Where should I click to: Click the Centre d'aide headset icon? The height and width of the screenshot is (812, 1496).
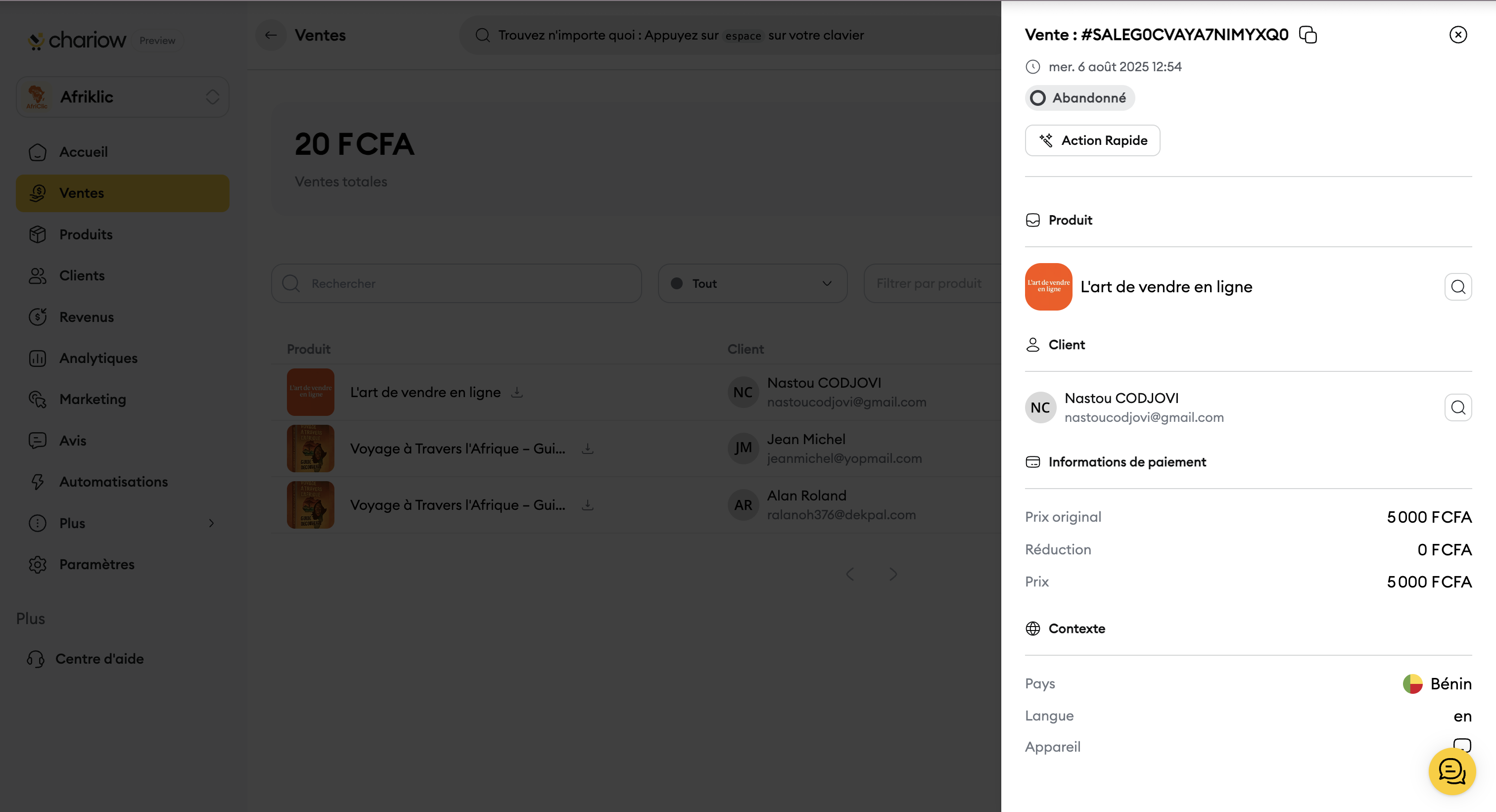click(x=36, y=659)
